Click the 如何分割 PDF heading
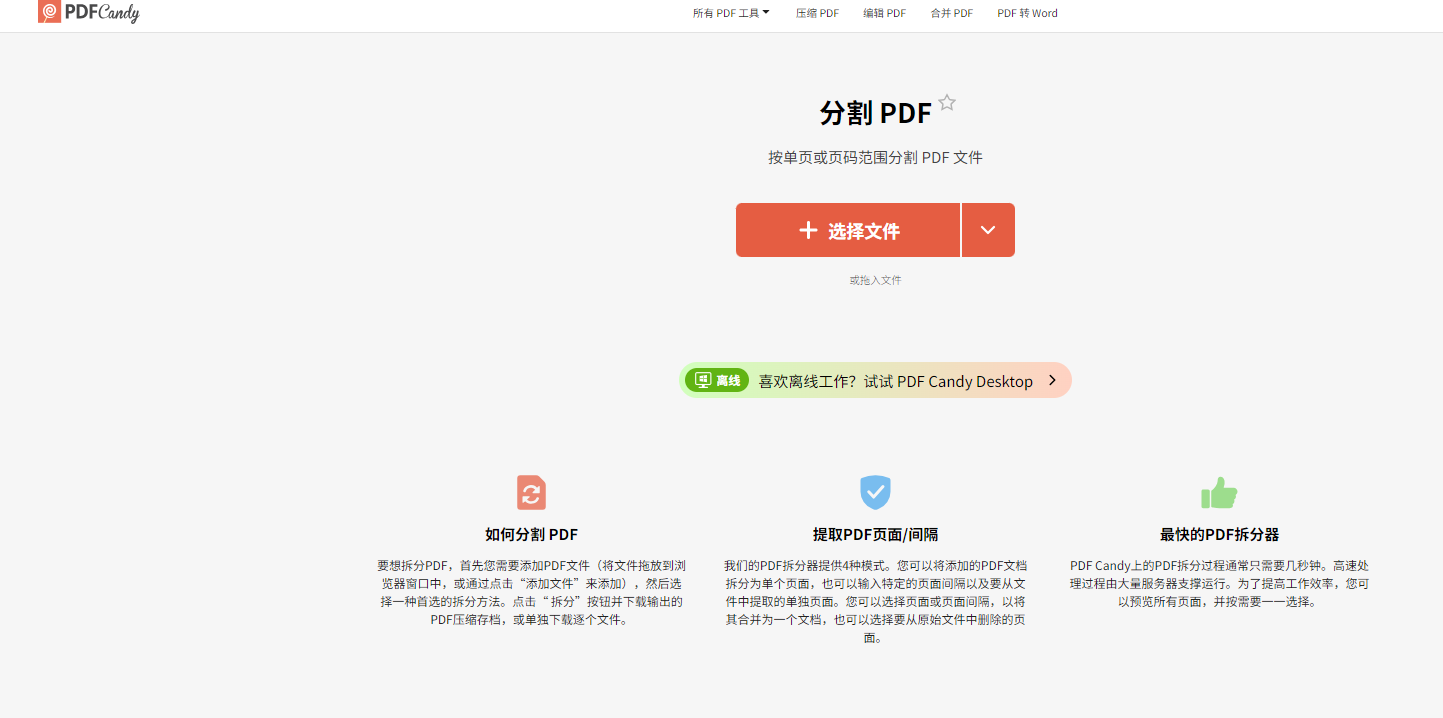 pos(531,535)
